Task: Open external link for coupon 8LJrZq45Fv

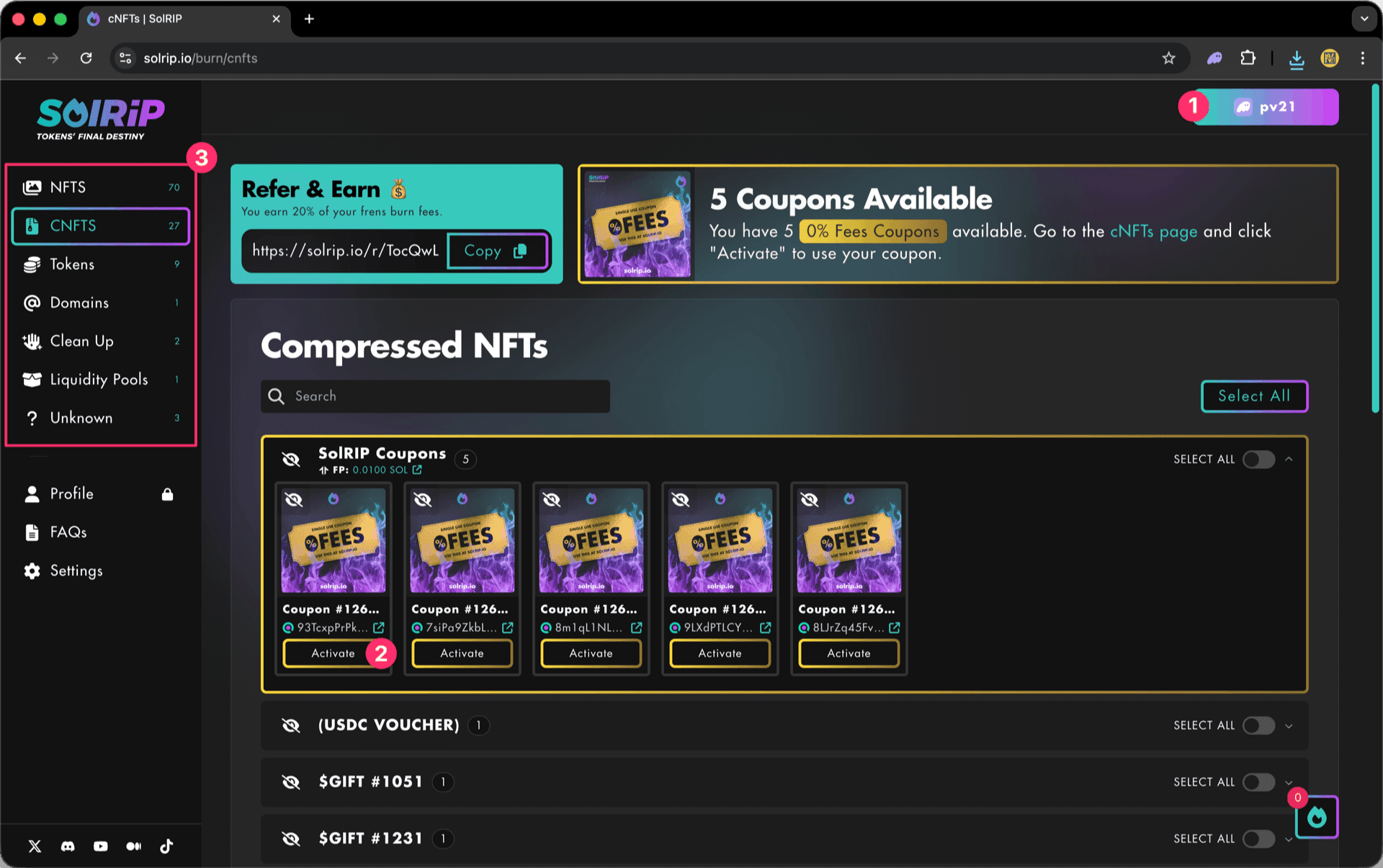Action: [x=895, y=627]
